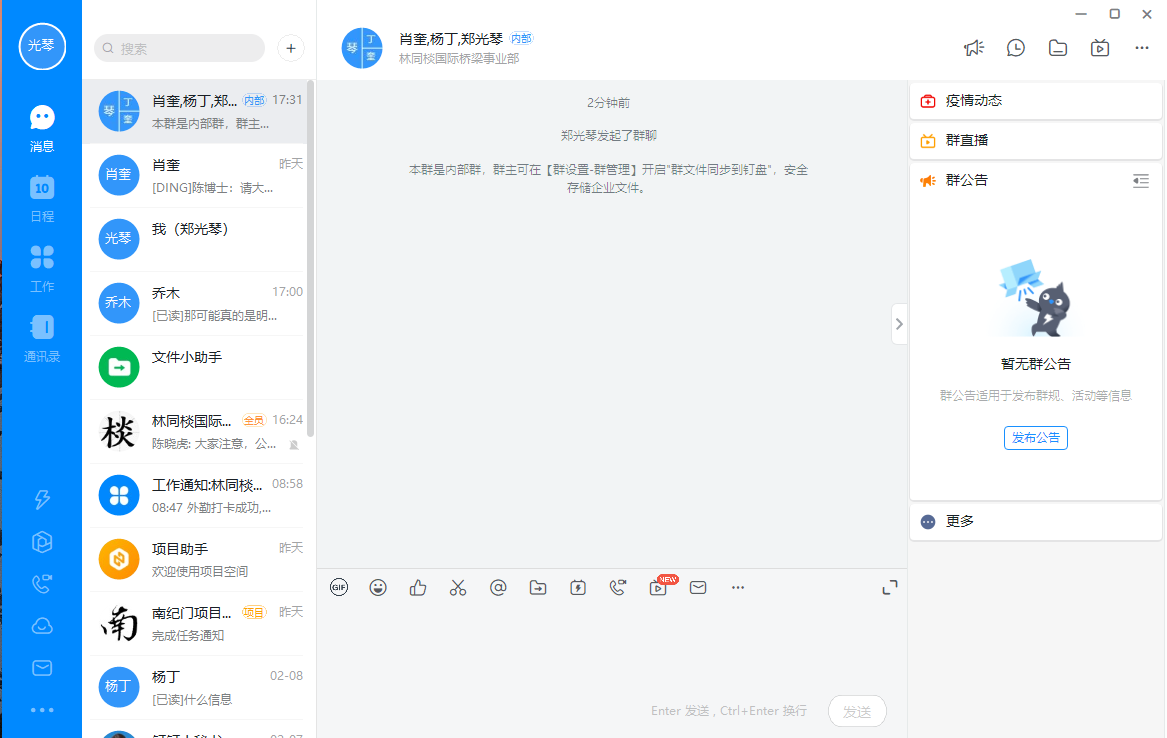Open the 通讯录 contacts tab
The width and height of the screenshot is (1167, 738).
click(x=42, y=339)
